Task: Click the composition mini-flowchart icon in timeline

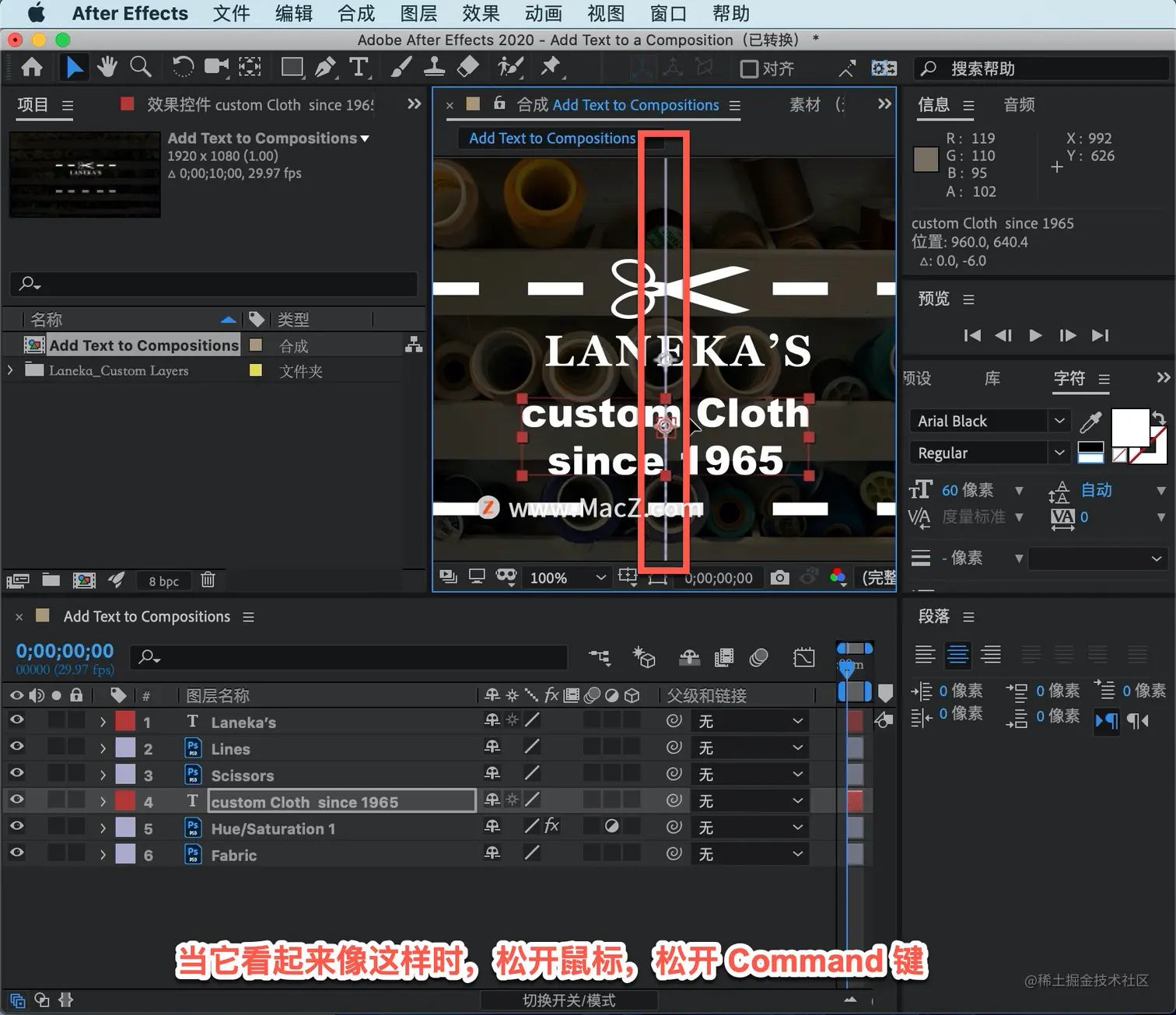Action: coord(600,658)
